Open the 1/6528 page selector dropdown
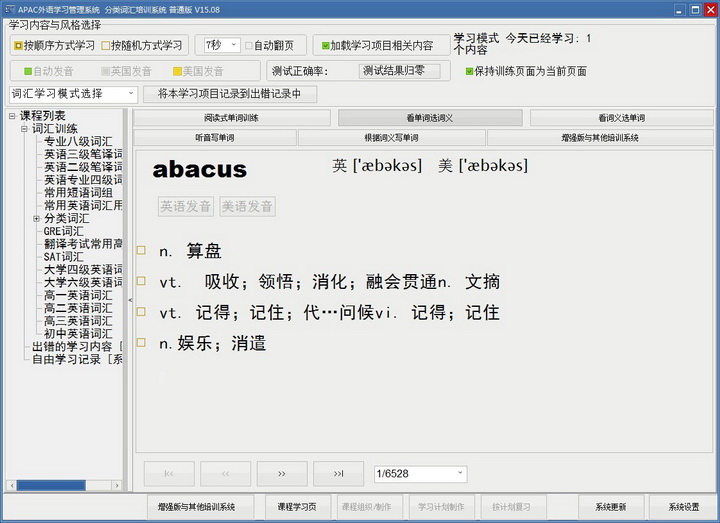 (x=421, y=474)
